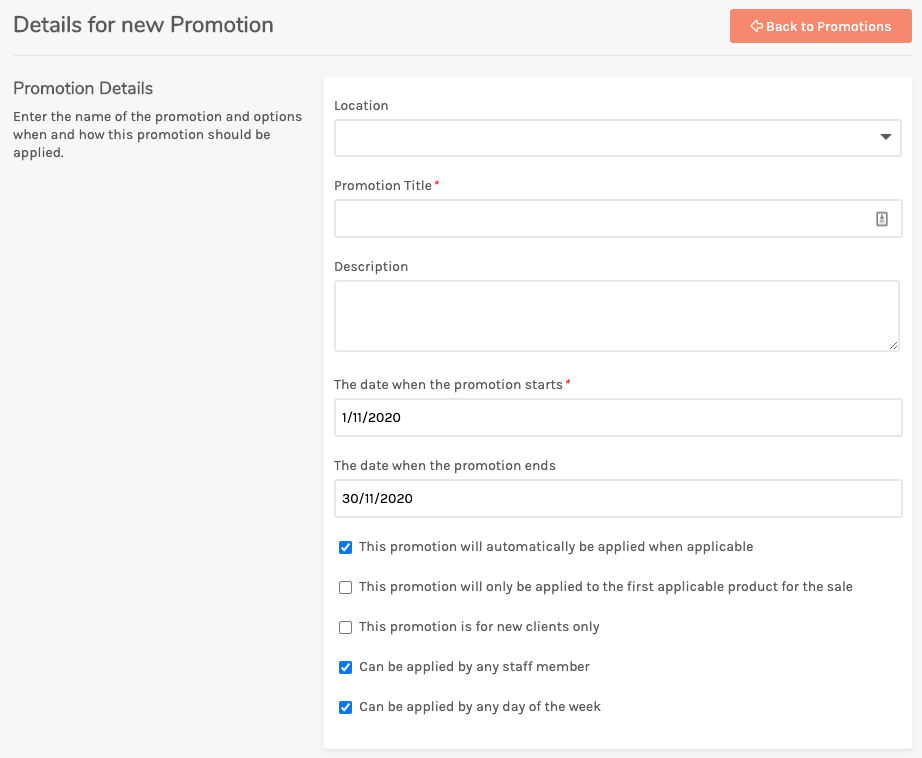Click the 'This promotion is for new clients only' label

click(x=479, y=627)
